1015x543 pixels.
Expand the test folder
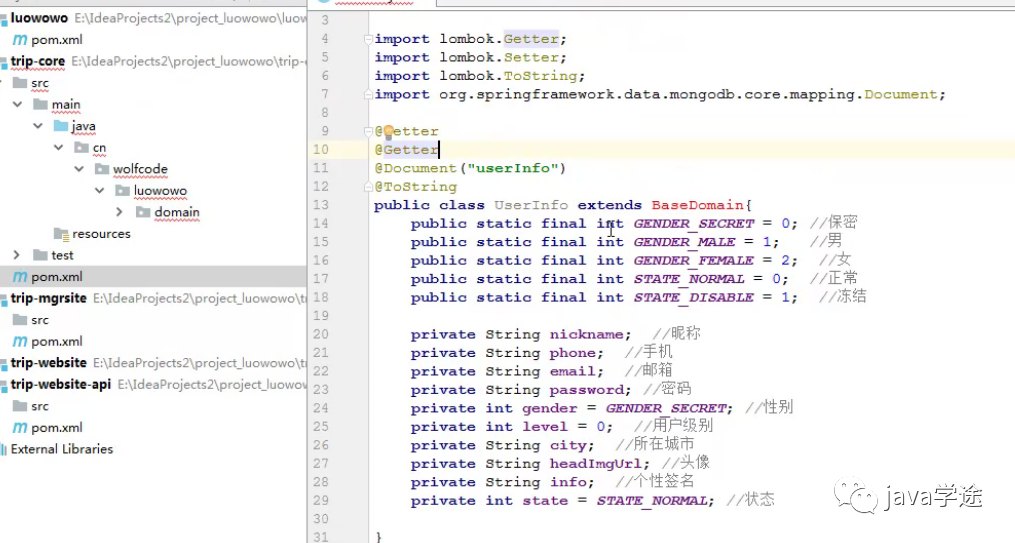coord(16,256)
